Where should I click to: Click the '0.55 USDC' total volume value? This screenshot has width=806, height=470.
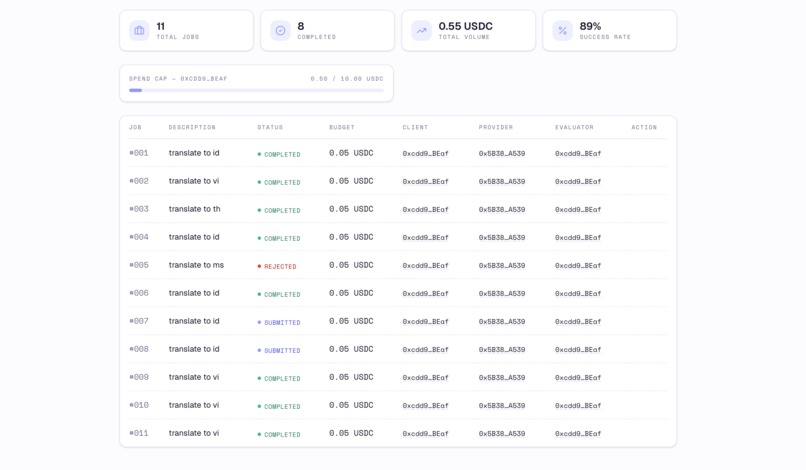465,26
